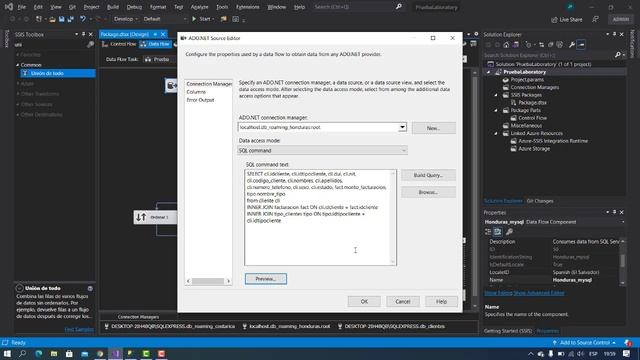Screen dimensions: 640x360
Task: Open the Edit menu
Action: [38, 7]
